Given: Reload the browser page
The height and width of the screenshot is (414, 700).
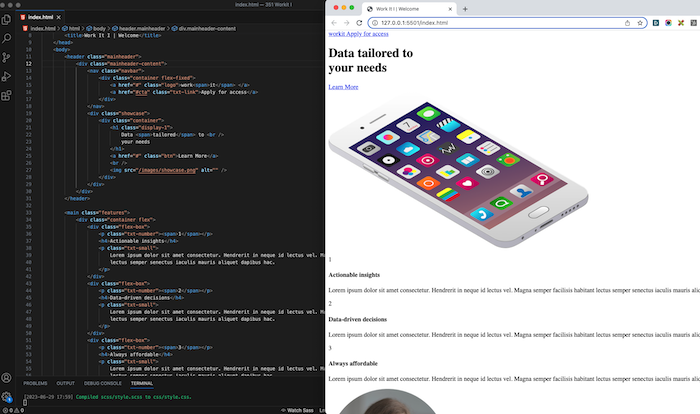Looking at the screenshot, I should tap(359, 23).
